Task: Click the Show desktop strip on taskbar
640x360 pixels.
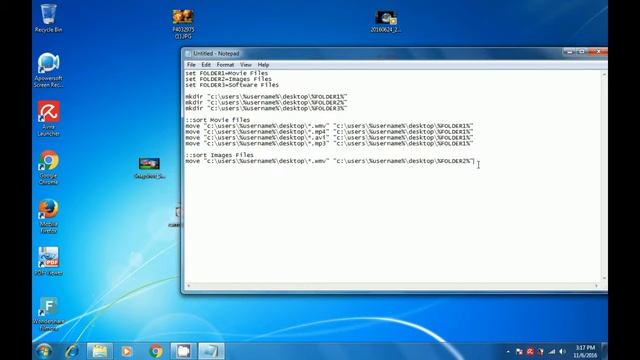Action: coord(605,351)
